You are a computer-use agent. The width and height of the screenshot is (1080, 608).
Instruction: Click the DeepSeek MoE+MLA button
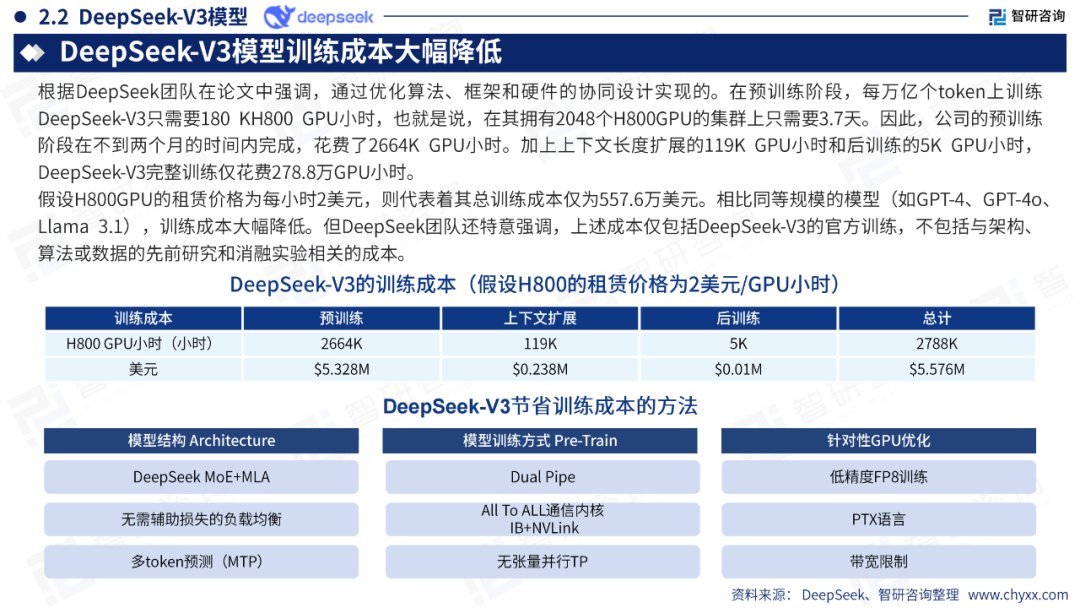[200, 477]
